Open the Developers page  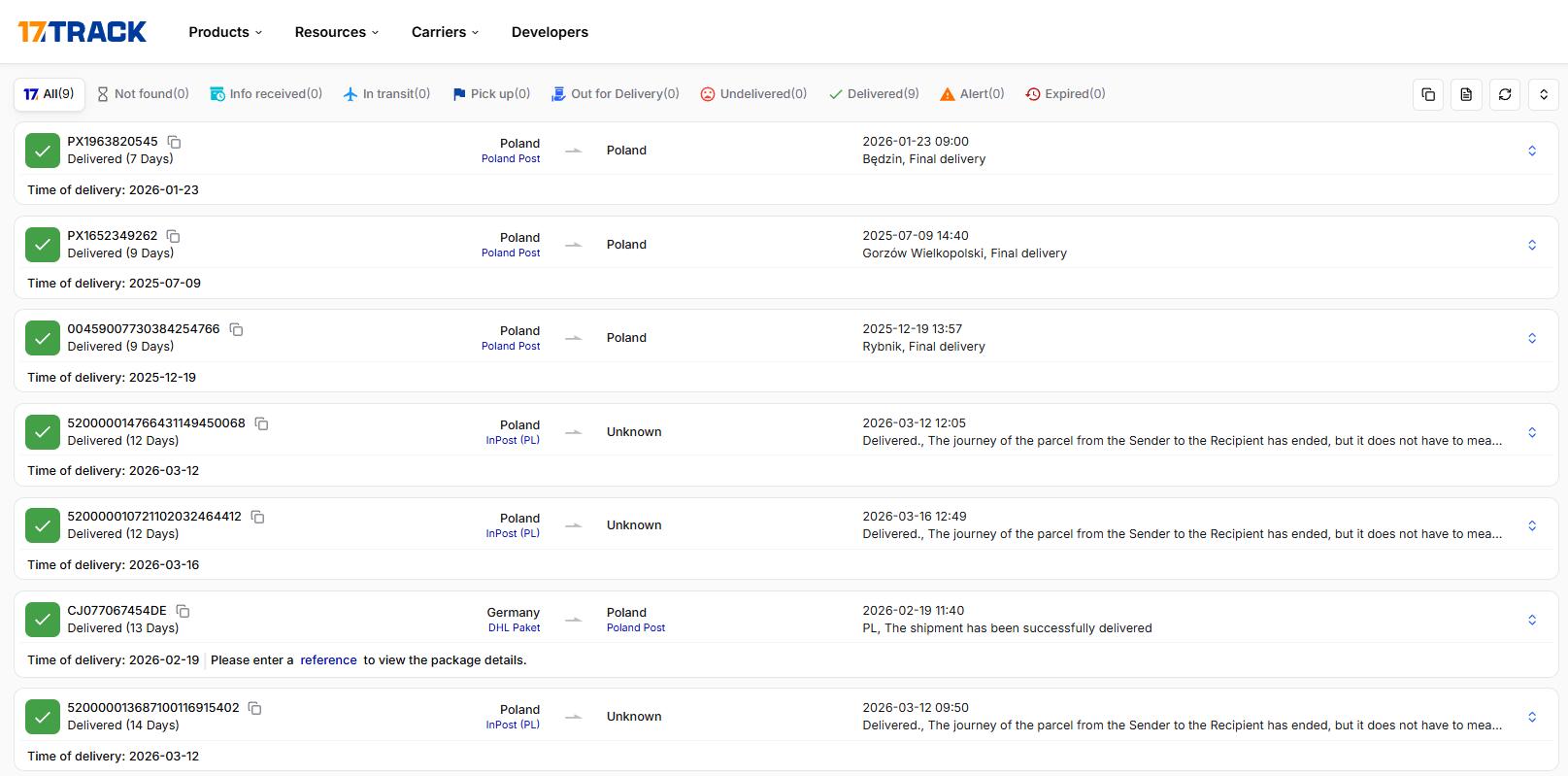(x=550, y=32)
